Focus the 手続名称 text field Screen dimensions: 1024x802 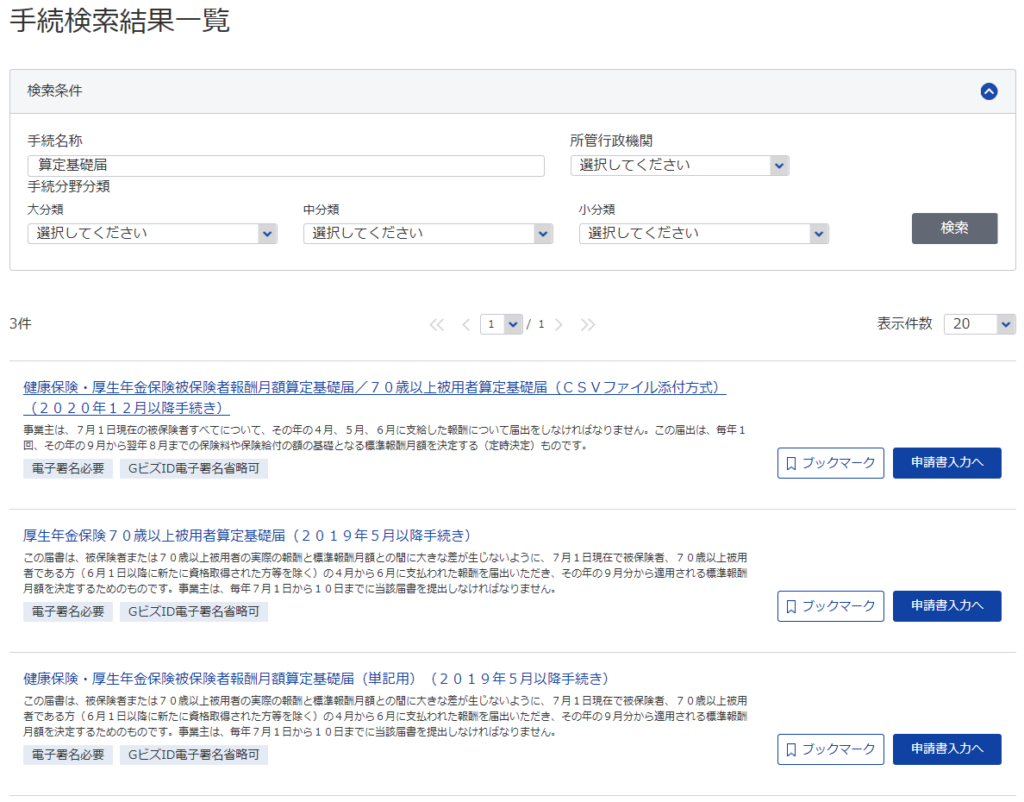pos(286,165)
